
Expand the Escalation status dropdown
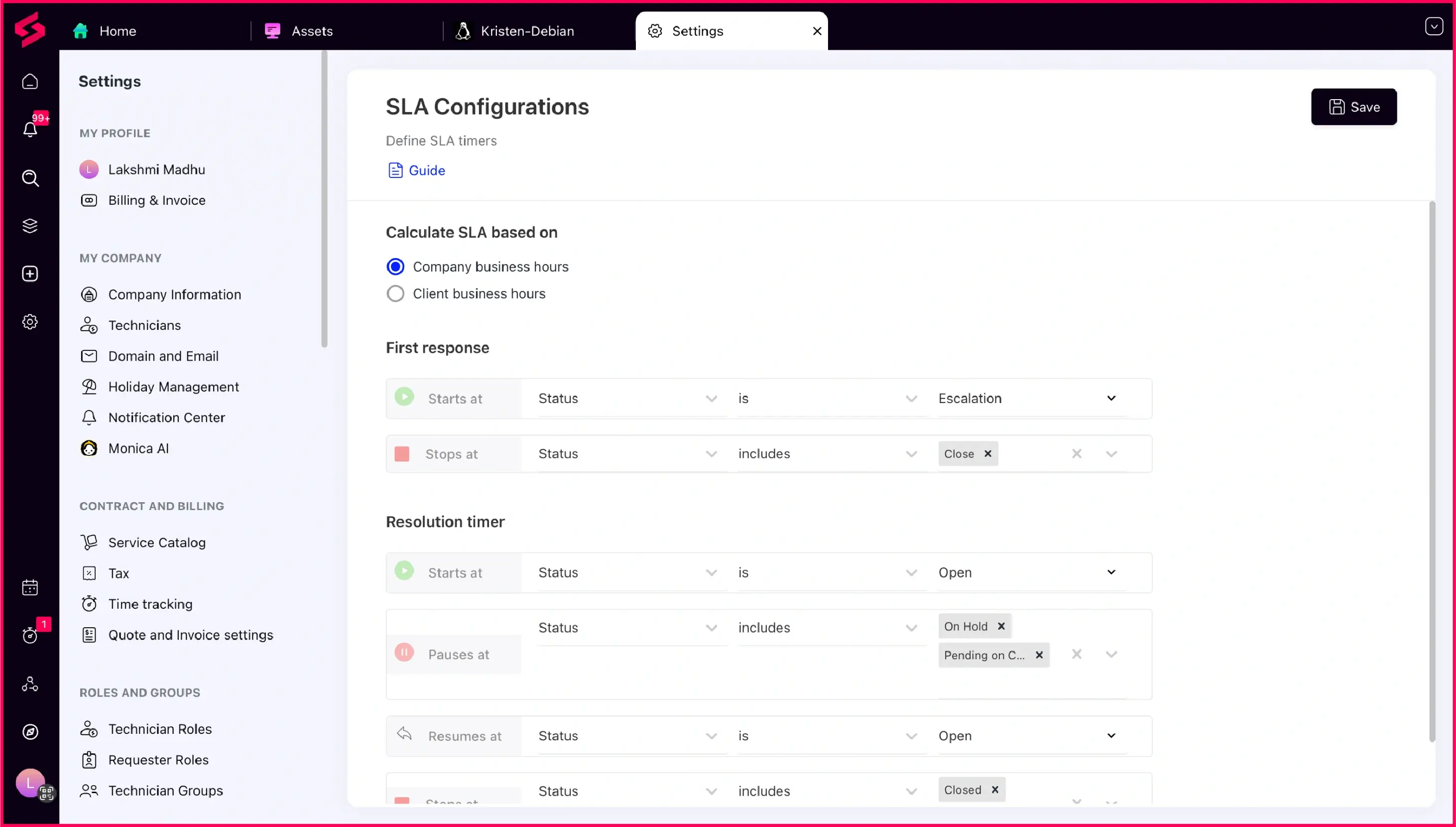[1111, 398]
